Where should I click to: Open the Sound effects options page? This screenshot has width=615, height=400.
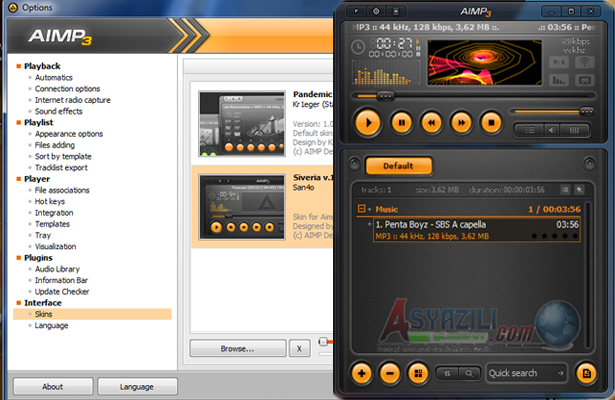tap(58, 111)
